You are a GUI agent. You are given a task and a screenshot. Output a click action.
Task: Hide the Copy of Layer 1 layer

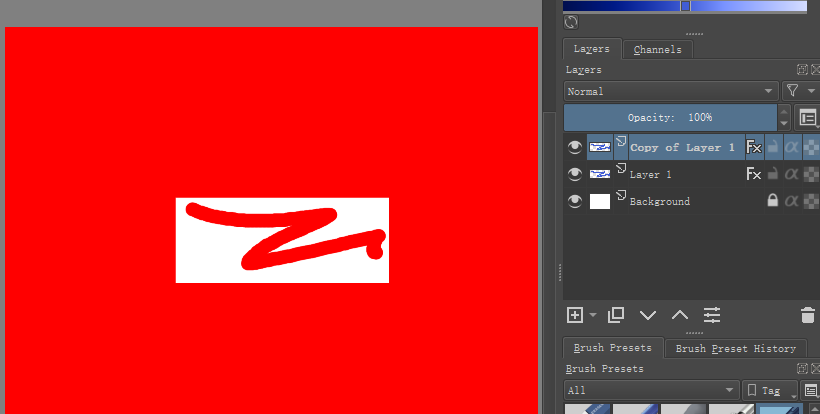(575, 147)
